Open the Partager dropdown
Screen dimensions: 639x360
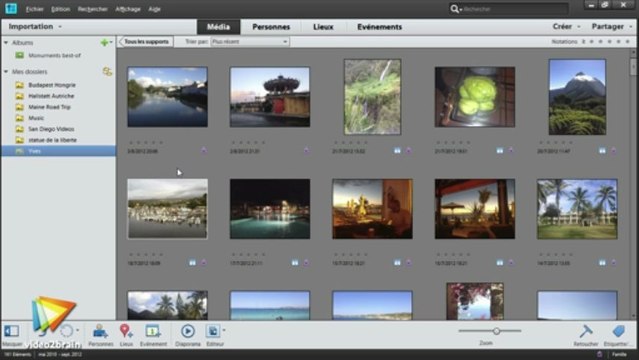pyautogui.click(x=611, y=27)
